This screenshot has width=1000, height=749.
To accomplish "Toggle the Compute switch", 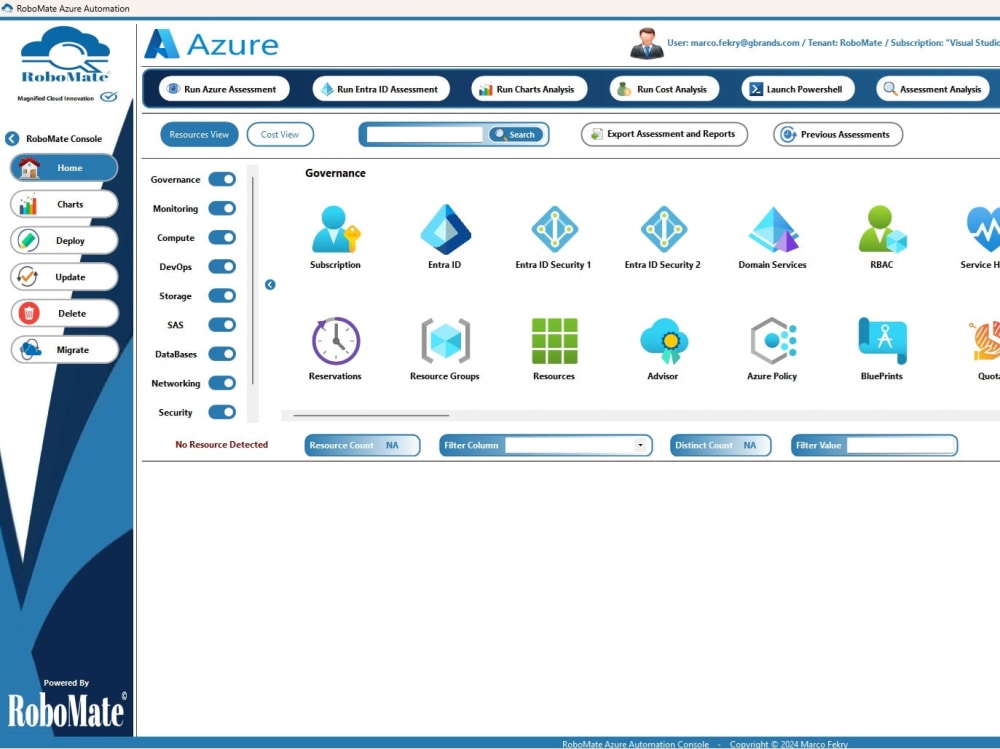I will [222, 237].
